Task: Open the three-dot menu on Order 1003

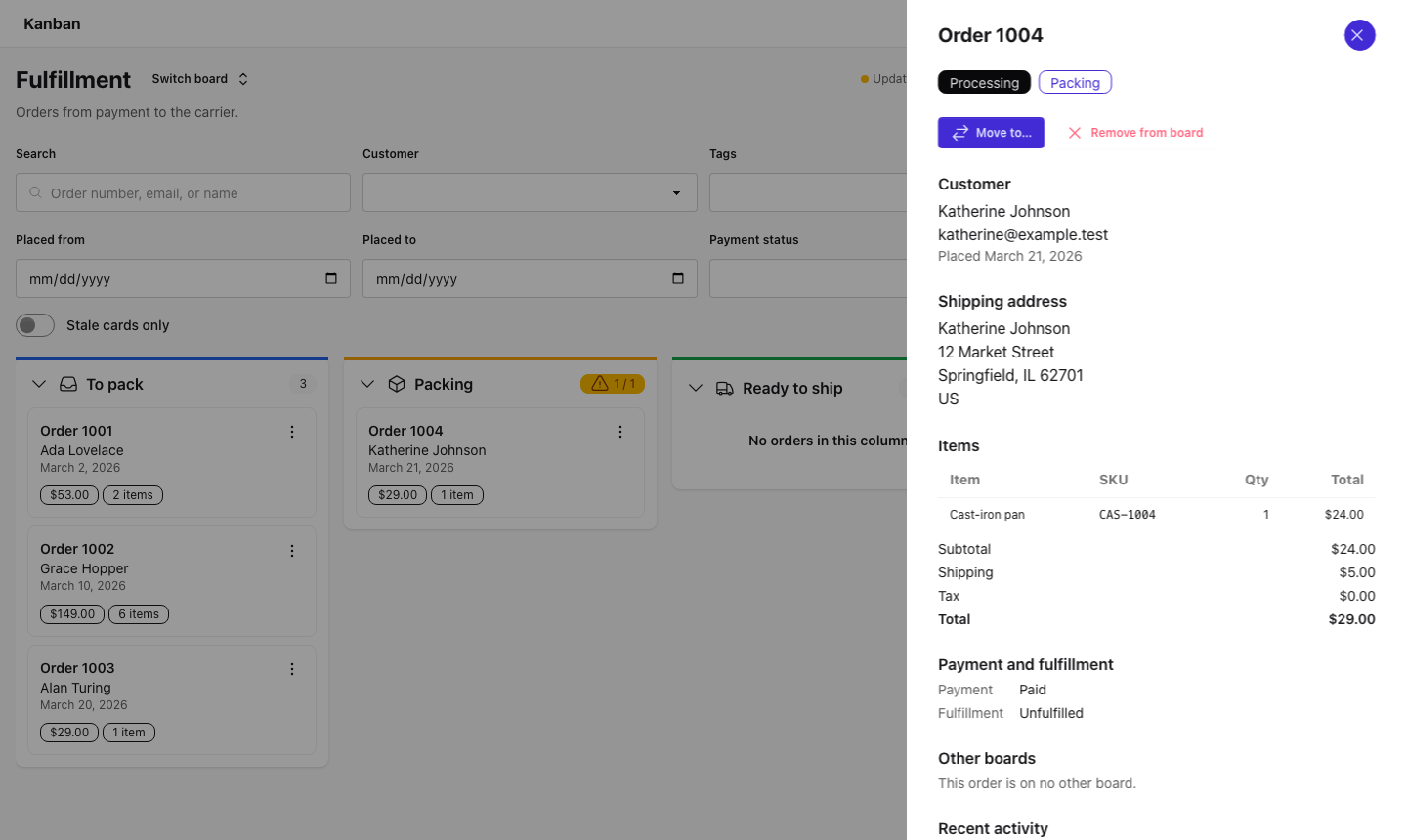Action: pyautogui.click(x=292, y=669)
